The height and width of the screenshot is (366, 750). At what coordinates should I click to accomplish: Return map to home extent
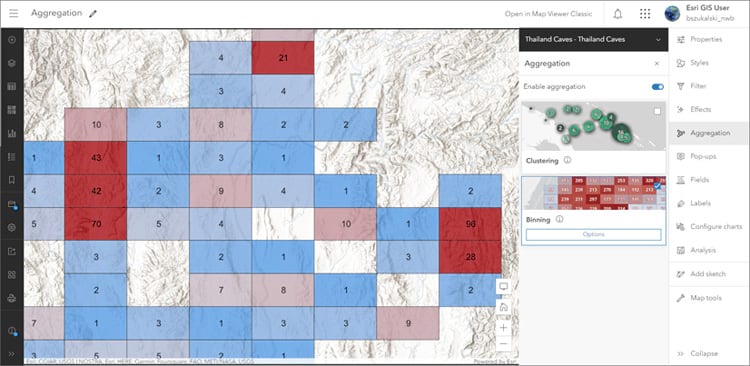pyautogui.click(x=504, y=307)
